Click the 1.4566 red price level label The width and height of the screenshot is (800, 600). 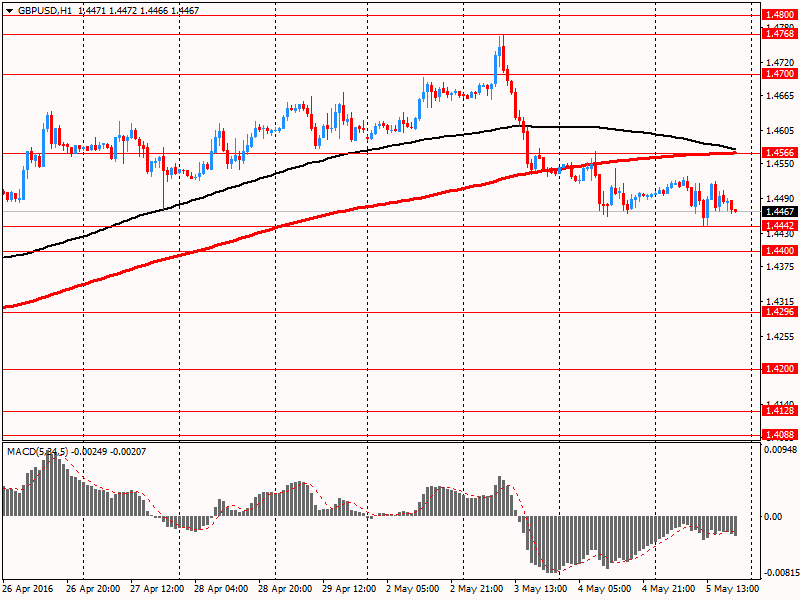click(779, 153)
